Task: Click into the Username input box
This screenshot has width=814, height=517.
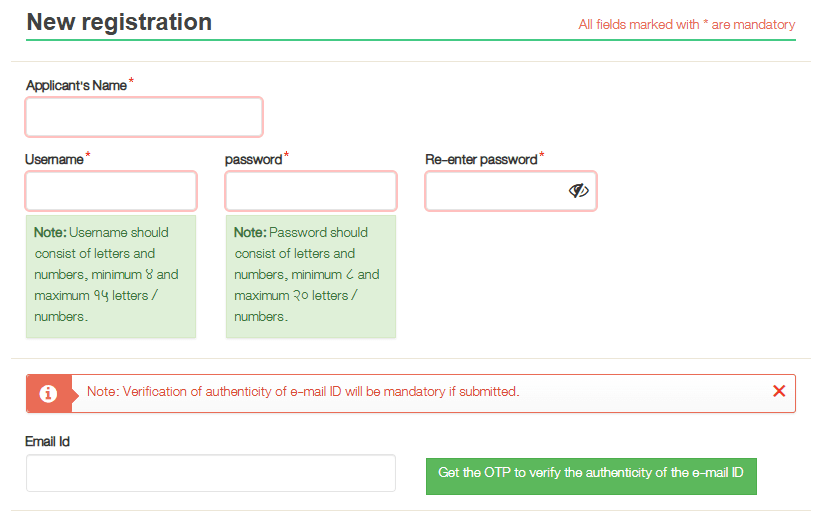Action: point(111,191)
